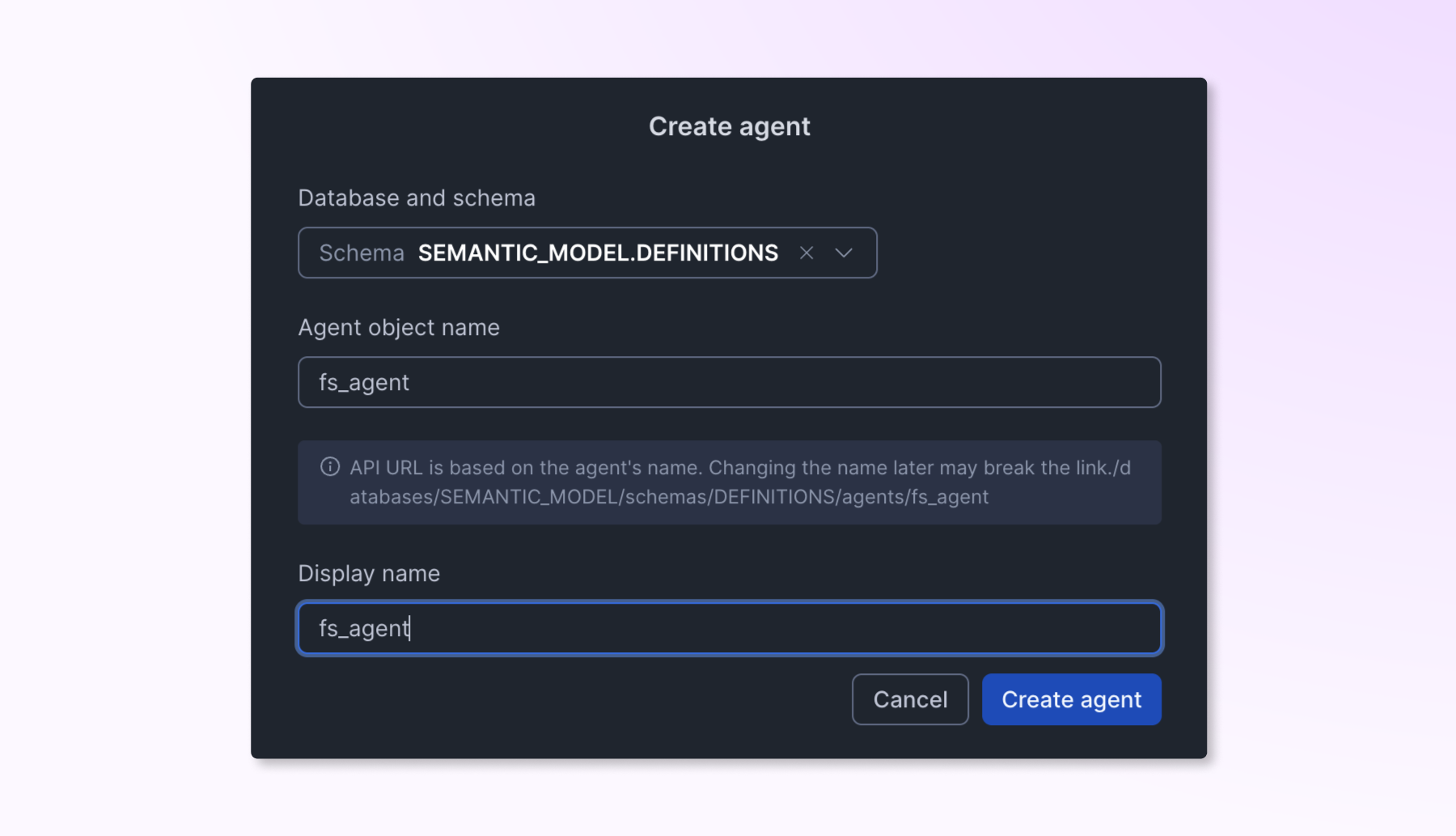Viewport: 1456px width, 836px height.
Task: Click the Database and schema field label
Action: click(x=417, y=197)
